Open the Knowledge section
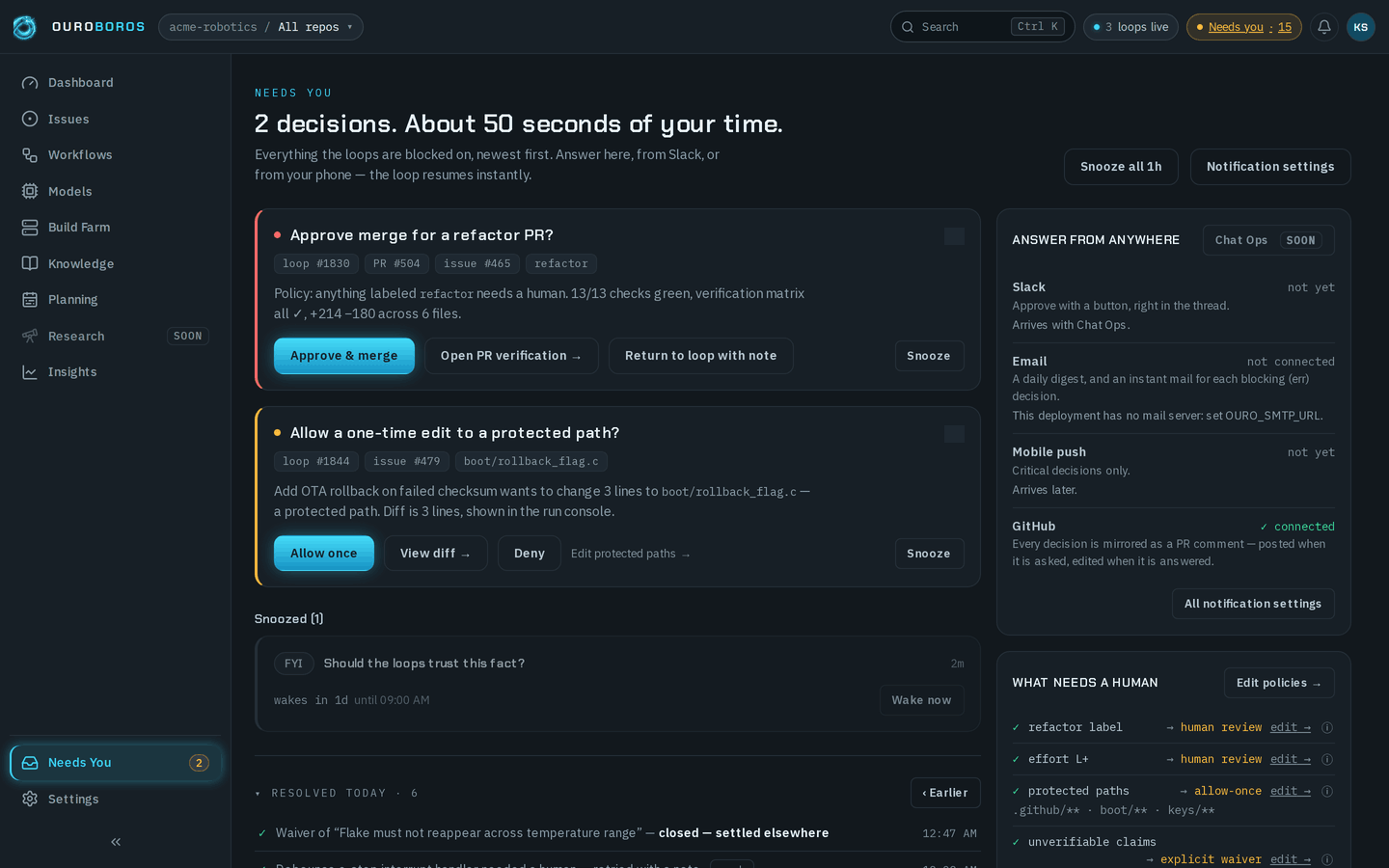The height and width of the screenshot is (868, 1389). coord(116,263)
